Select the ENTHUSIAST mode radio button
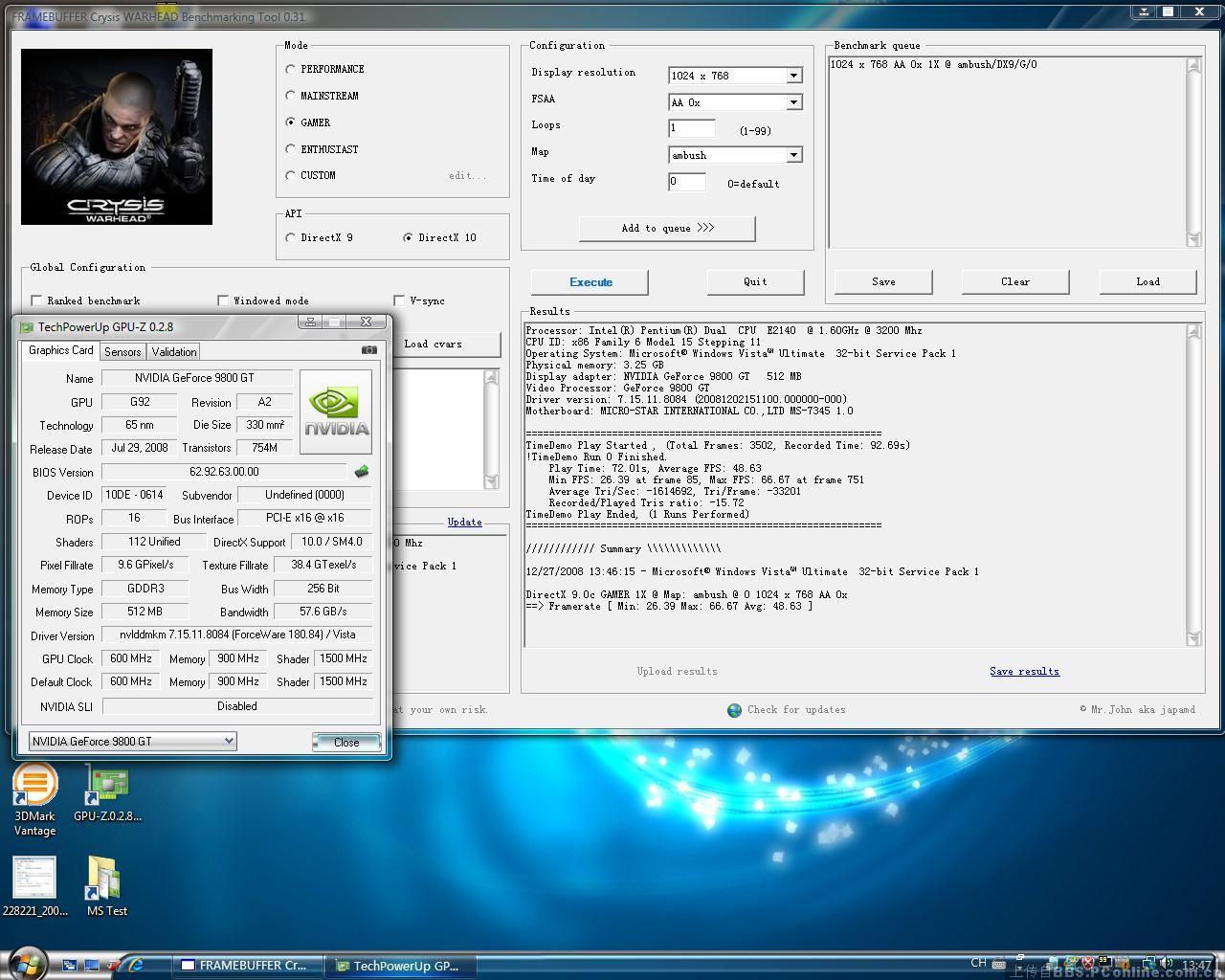Screen dimensions: 1225x980 pos(290,149)
